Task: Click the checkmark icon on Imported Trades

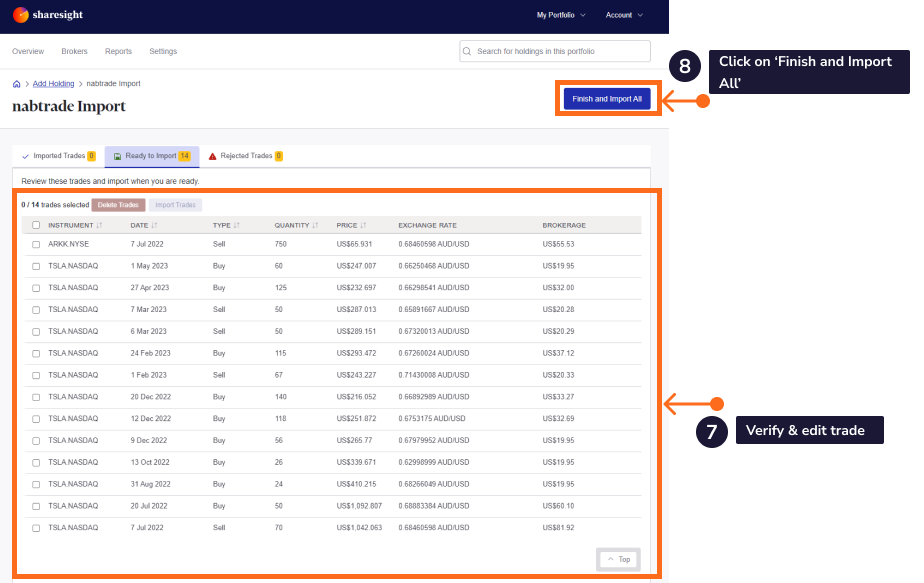Action: [x=25, y=156]
